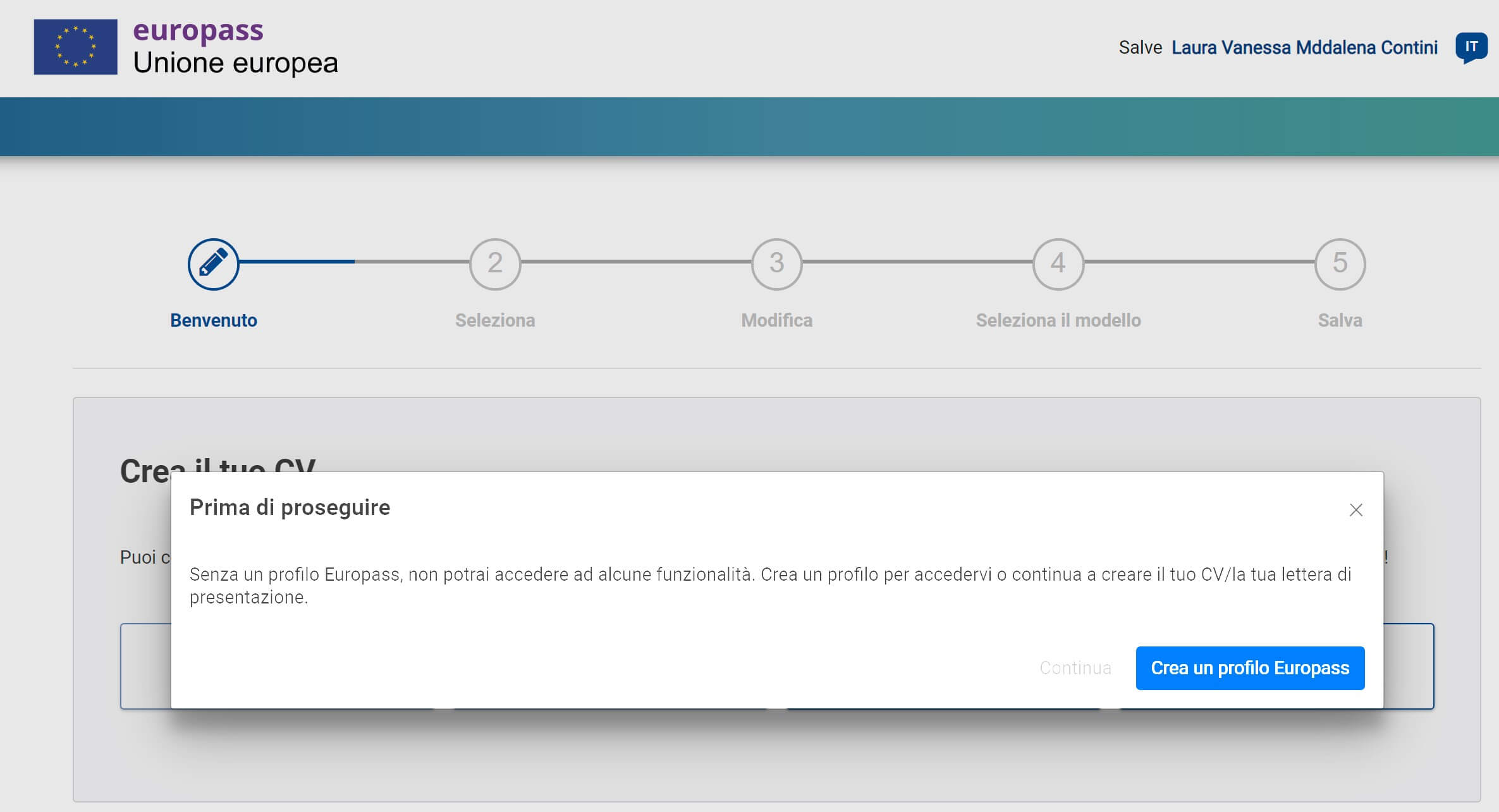Click the Seleziona il modello step label
This screenshot has width=1499, height=812.
click(x=1058, y=320)
